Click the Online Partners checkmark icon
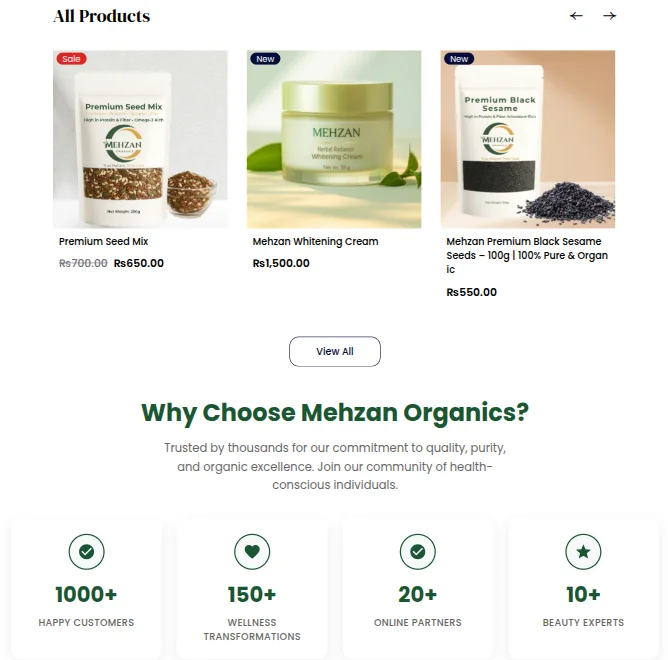This screenshot has width=668, height=660. [418, 551]
